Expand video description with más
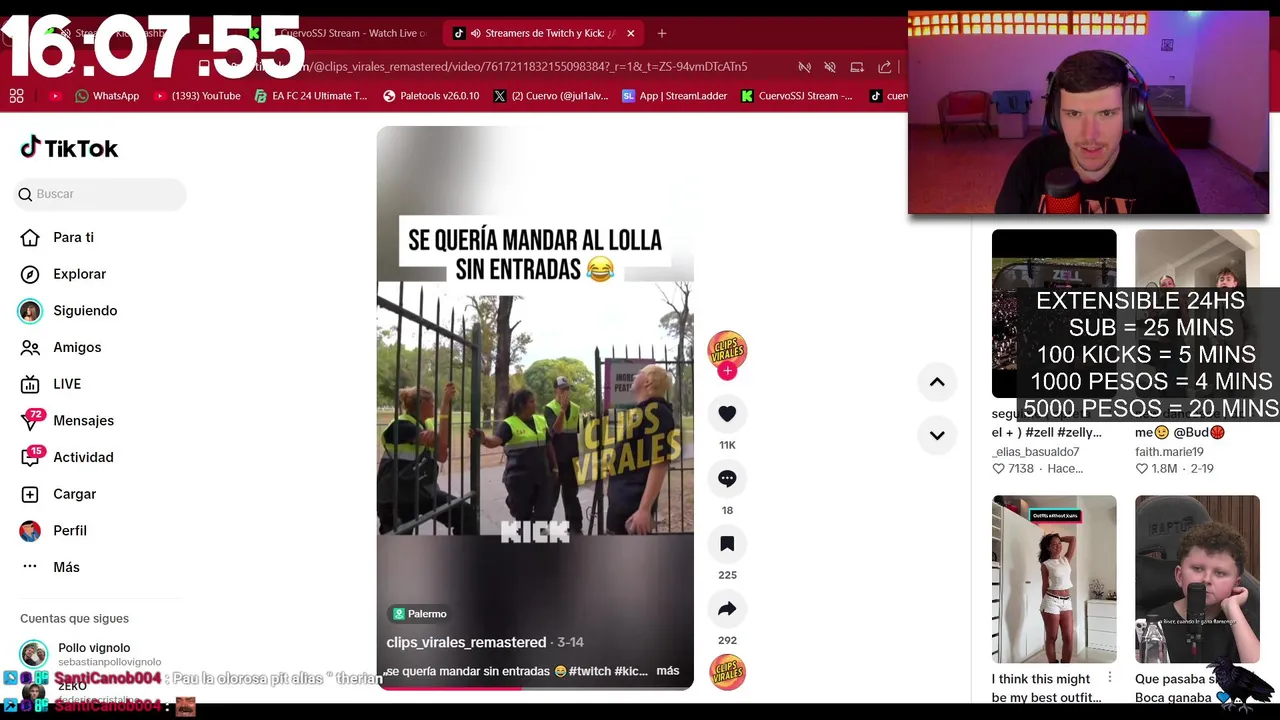Viewport: 1280px width, 720px height. 667,671
